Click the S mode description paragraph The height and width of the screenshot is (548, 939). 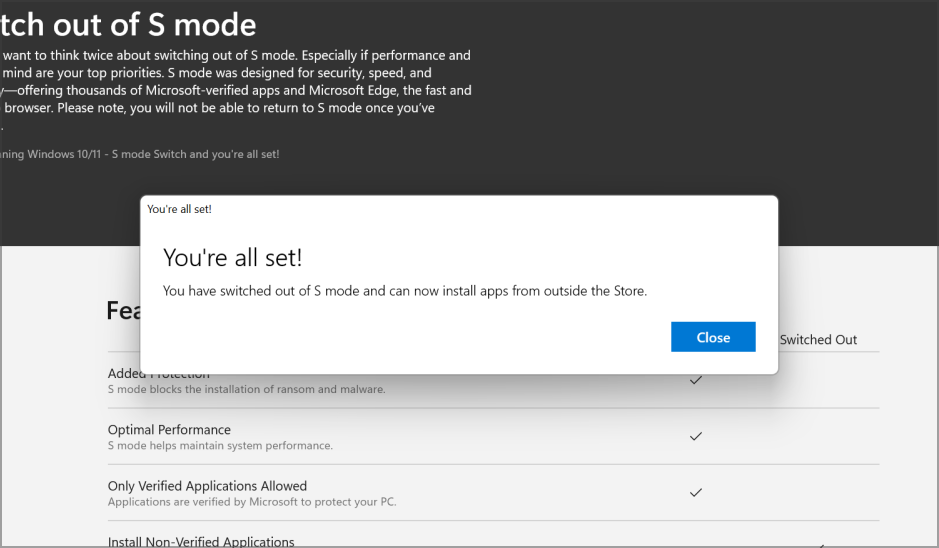(236, 90)
